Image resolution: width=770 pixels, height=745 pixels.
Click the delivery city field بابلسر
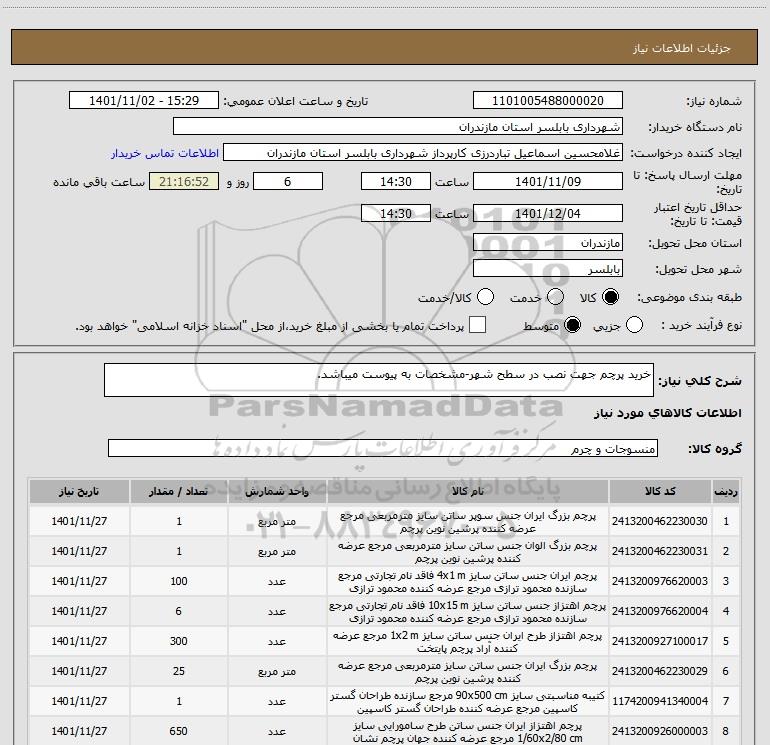pos(548,269)
